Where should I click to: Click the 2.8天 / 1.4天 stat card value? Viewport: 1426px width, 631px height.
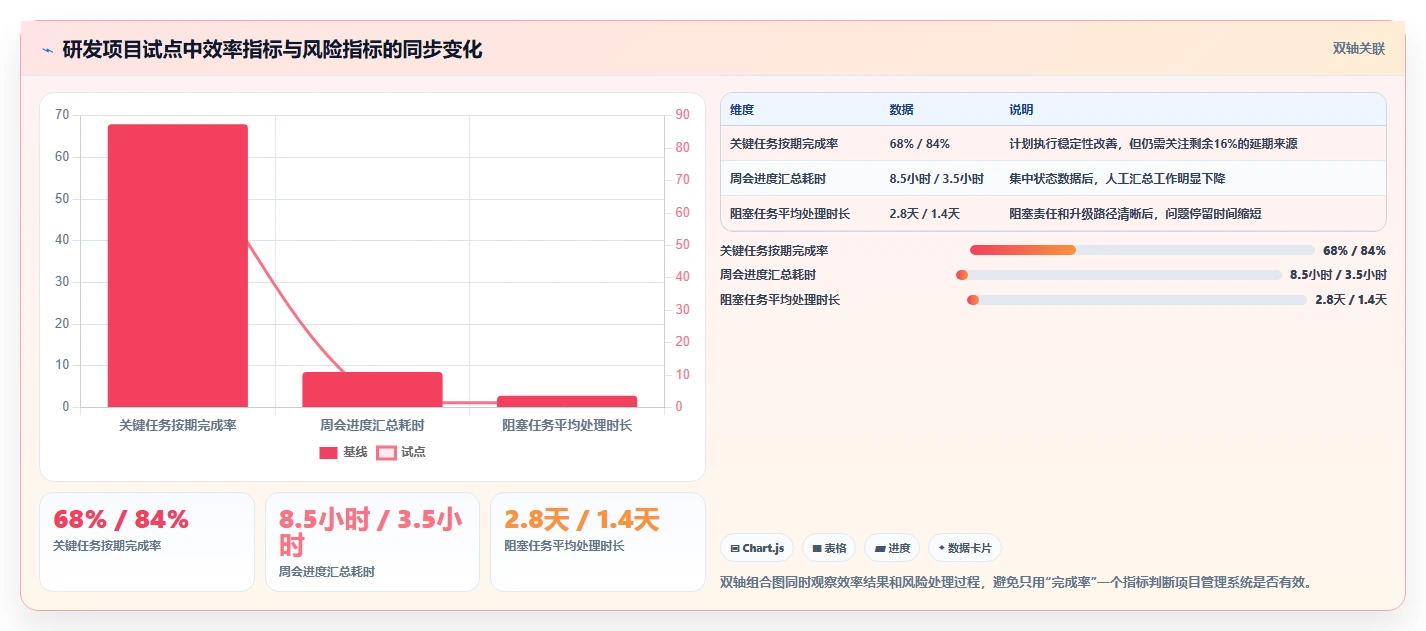582,520
